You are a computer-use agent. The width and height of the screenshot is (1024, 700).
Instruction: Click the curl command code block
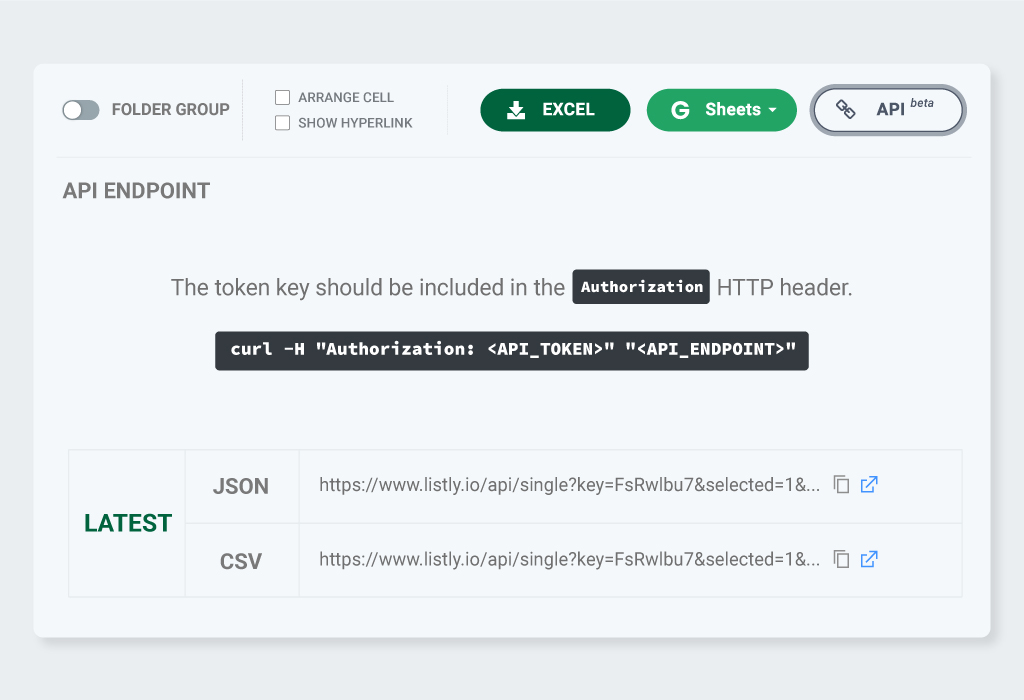(512, 350)
